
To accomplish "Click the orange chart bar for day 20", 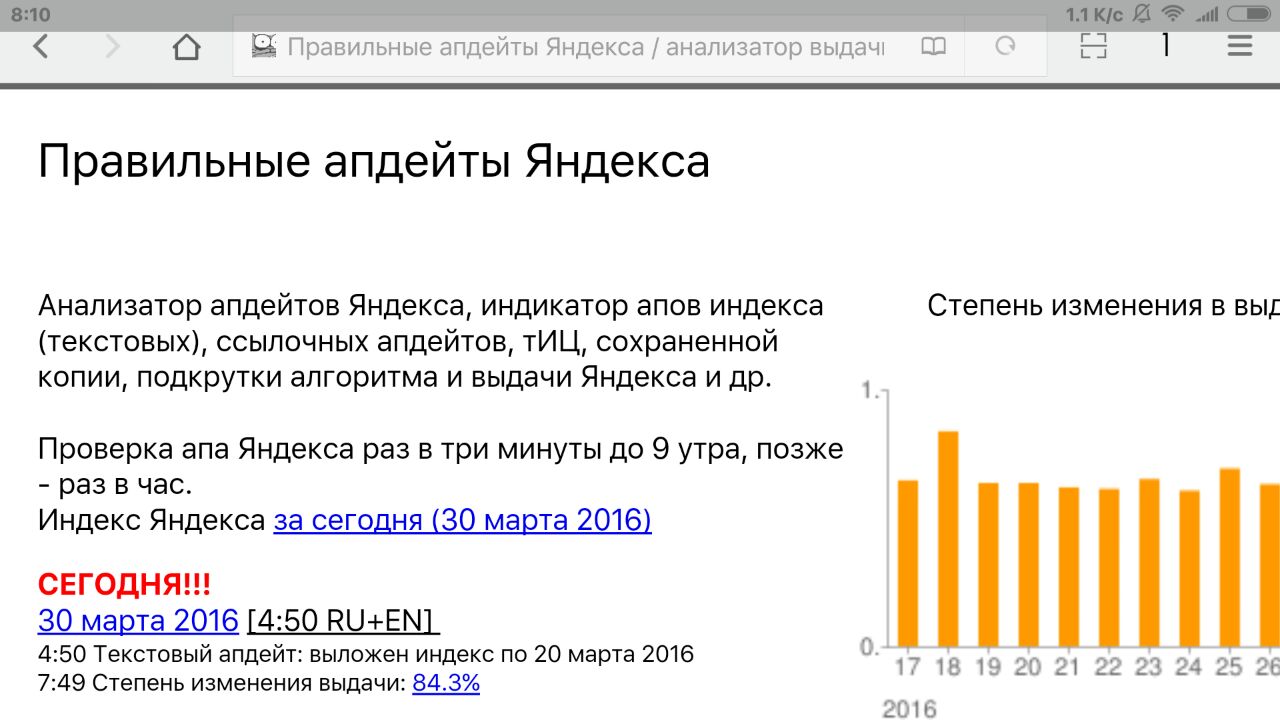I will tap(1028, 564).
